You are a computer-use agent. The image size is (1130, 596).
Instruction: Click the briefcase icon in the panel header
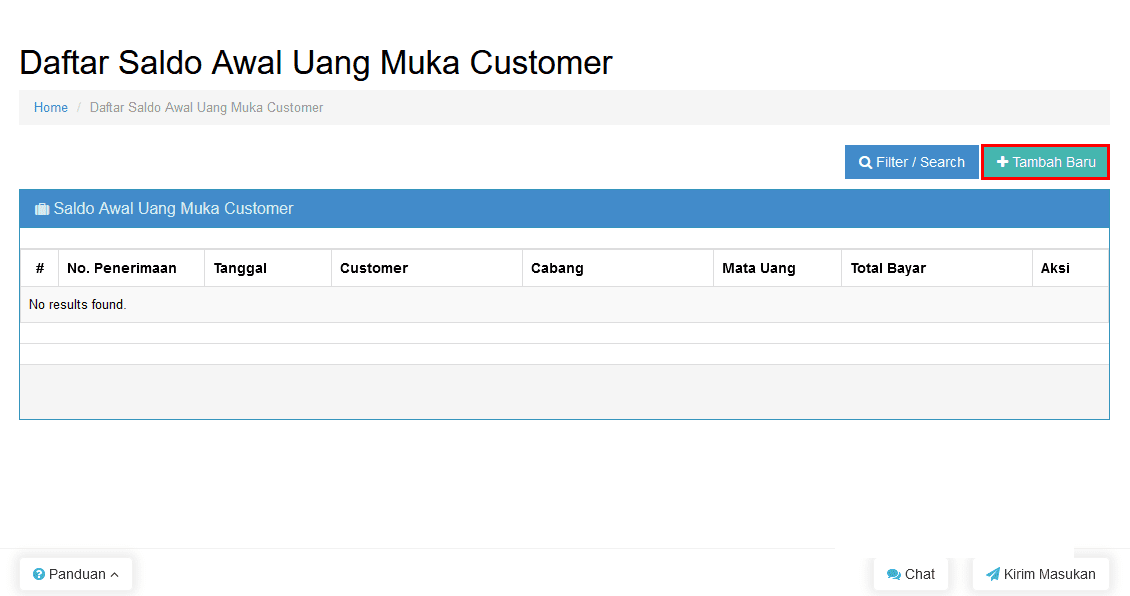coord(42,210)
